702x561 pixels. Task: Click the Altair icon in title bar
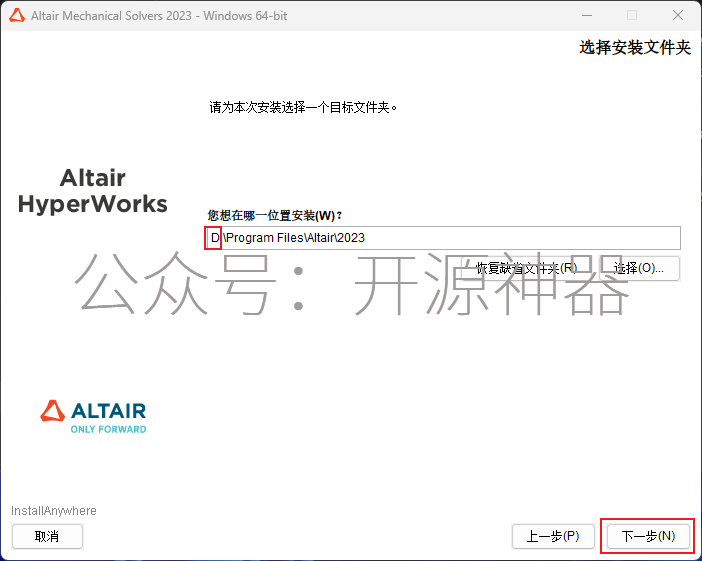(17, 16)
